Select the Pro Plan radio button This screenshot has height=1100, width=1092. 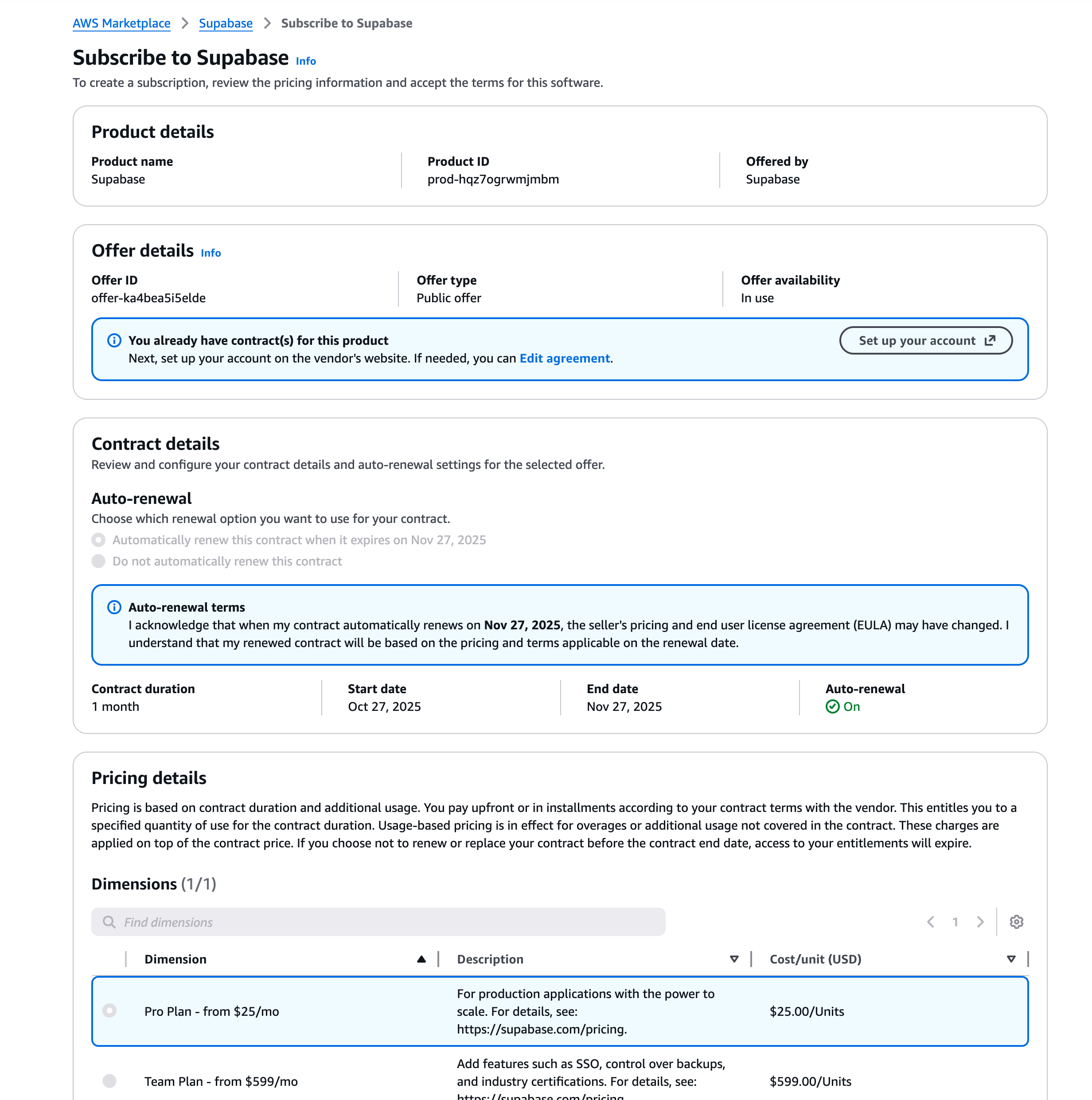pos(109,1010)
